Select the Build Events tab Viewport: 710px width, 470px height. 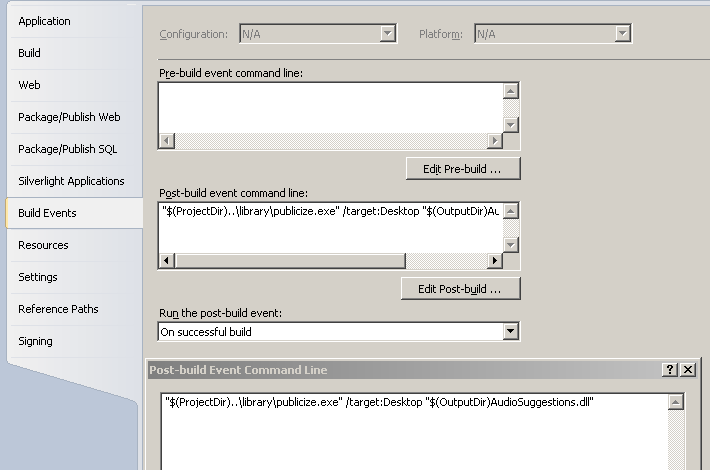(x=75, y=213)
